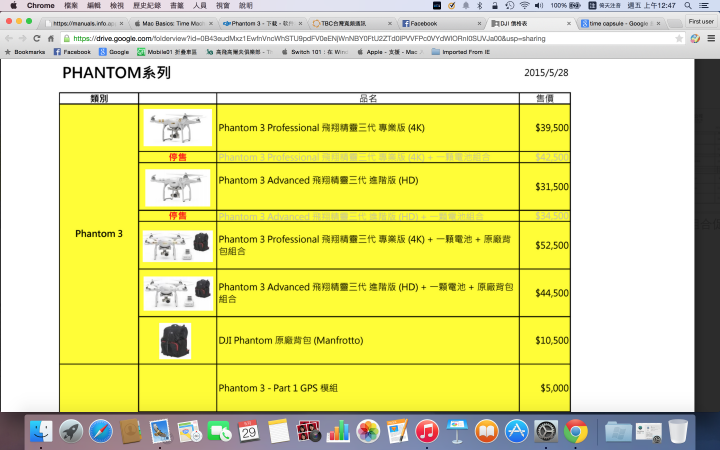
Task: Open the Mobile01 bookmark
Action: click(x=167, y=52)
